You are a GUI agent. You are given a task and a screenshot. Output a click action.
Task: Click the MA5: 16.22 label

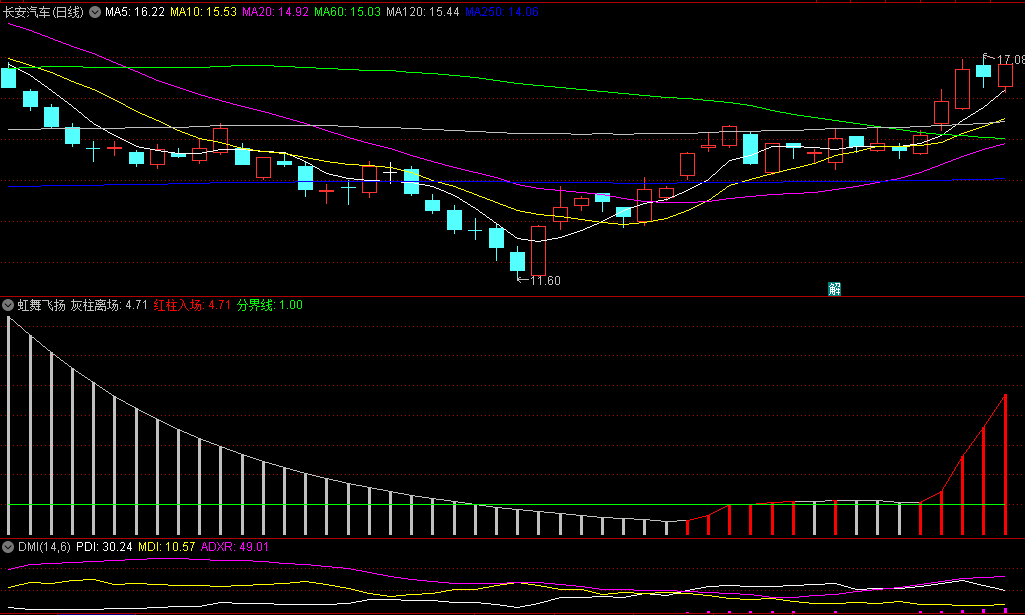coord(135,12)
